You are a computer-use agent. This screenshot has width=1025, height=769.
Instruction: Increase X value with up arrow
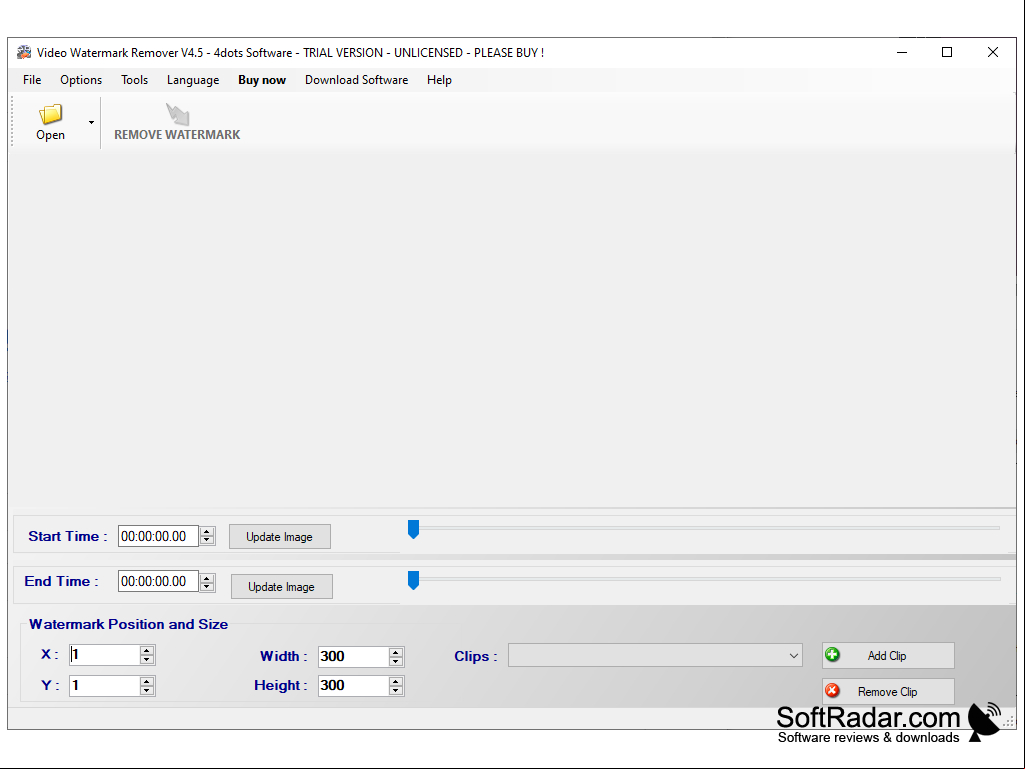147,651
